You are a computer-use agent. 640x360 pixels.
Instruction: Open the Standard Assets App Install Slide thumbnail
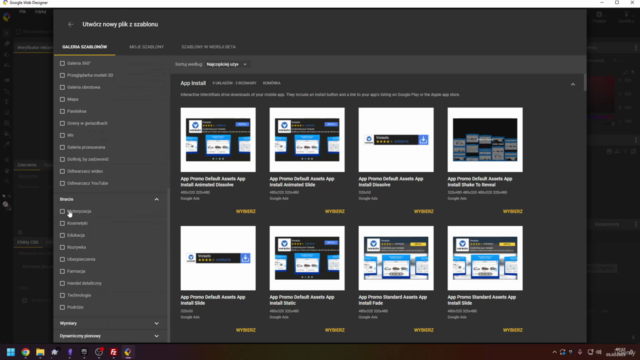(485, 258)
